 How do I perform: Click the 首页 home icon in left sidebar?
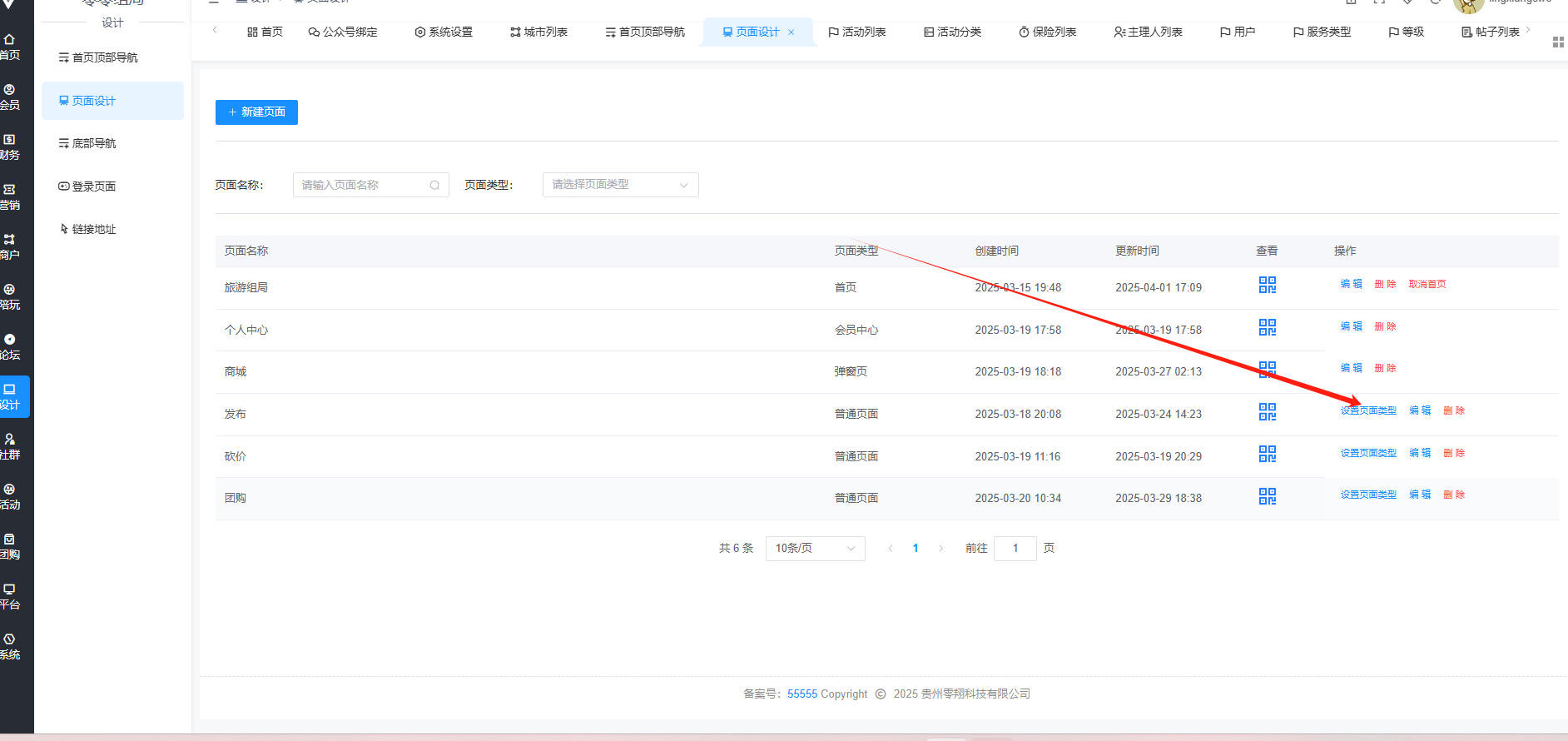pyautogui.click(x=10, y=47)
